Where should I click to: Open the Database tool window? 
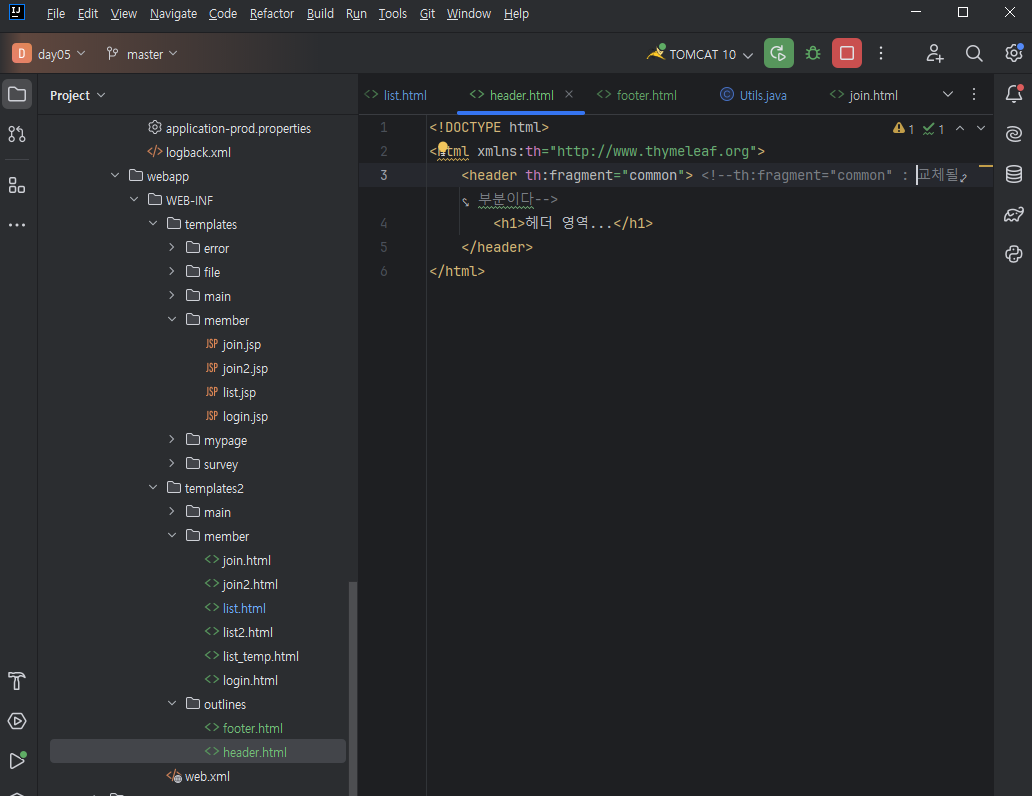(1014, 174)
